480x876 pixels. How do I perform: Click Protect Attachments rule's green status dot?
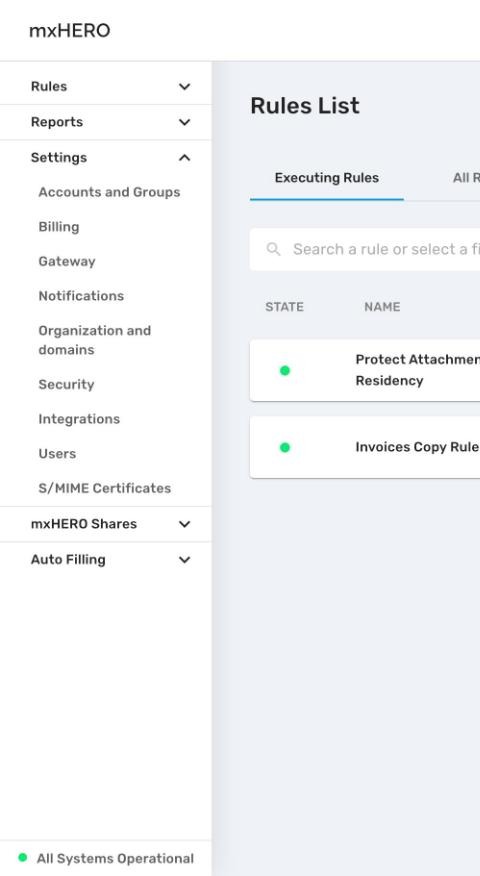click(x=284, y=370)
